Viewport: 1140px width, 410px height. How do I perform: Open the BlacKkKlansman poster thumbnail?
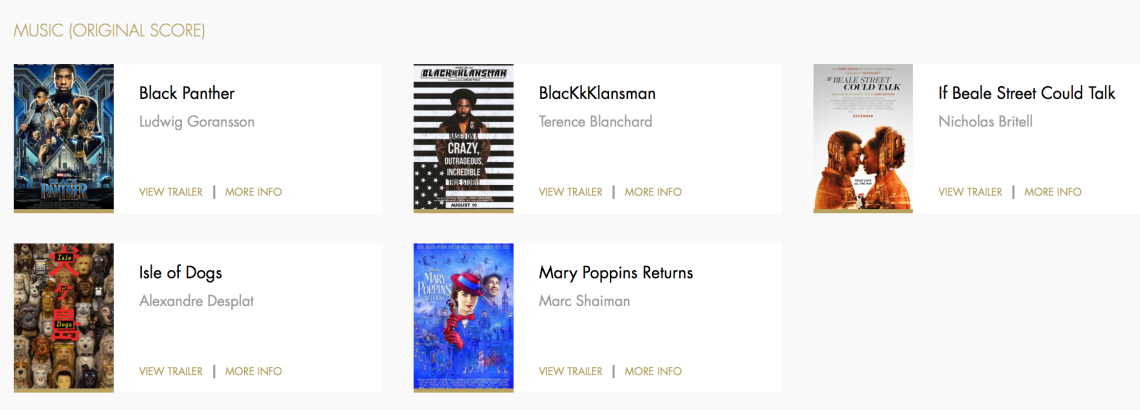point(464,138)
